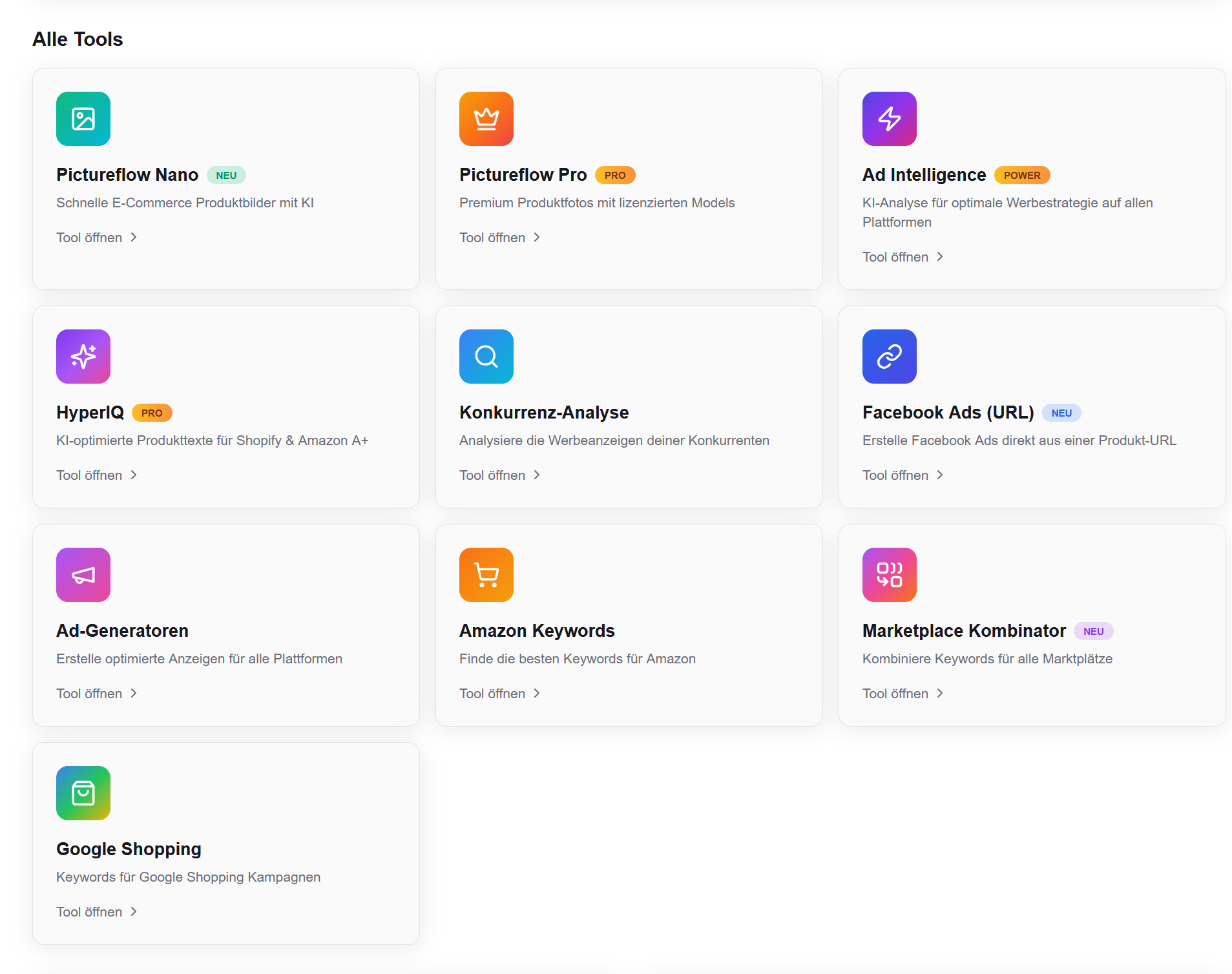
Task: Click 'Keywords für Google Shopping Kampagnen' text
Action: tap(188, 877)
